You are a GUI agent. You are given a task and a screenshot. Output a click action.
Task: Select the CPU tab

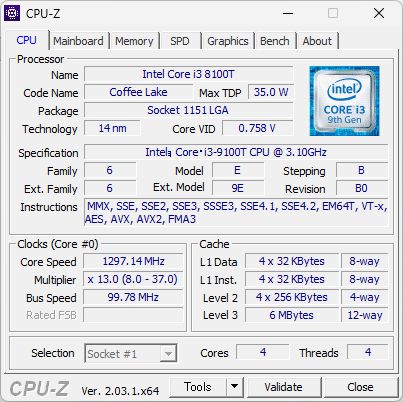(27, 40)
